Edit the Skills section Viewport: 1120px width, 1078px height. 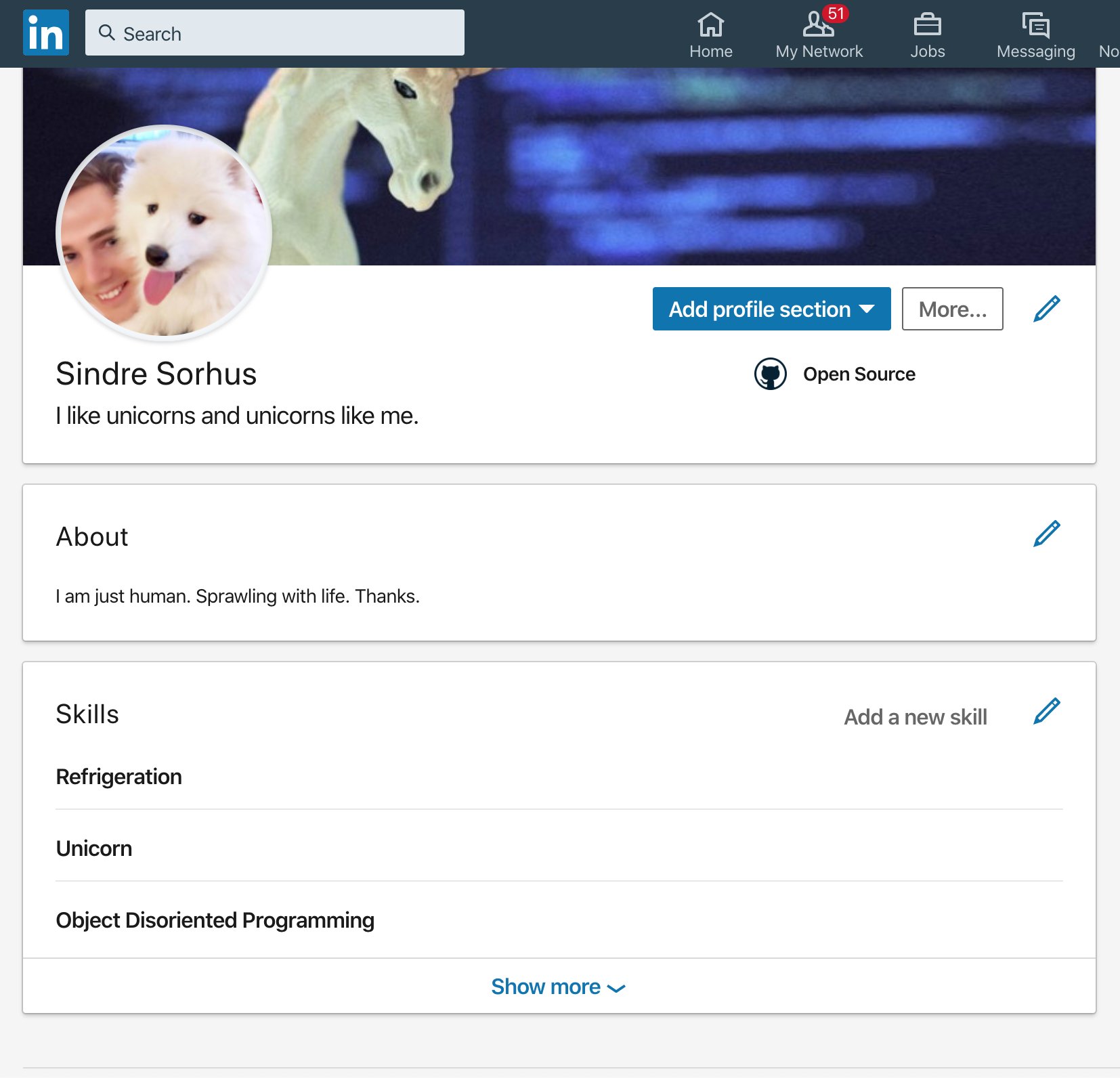click(1046, 710)
